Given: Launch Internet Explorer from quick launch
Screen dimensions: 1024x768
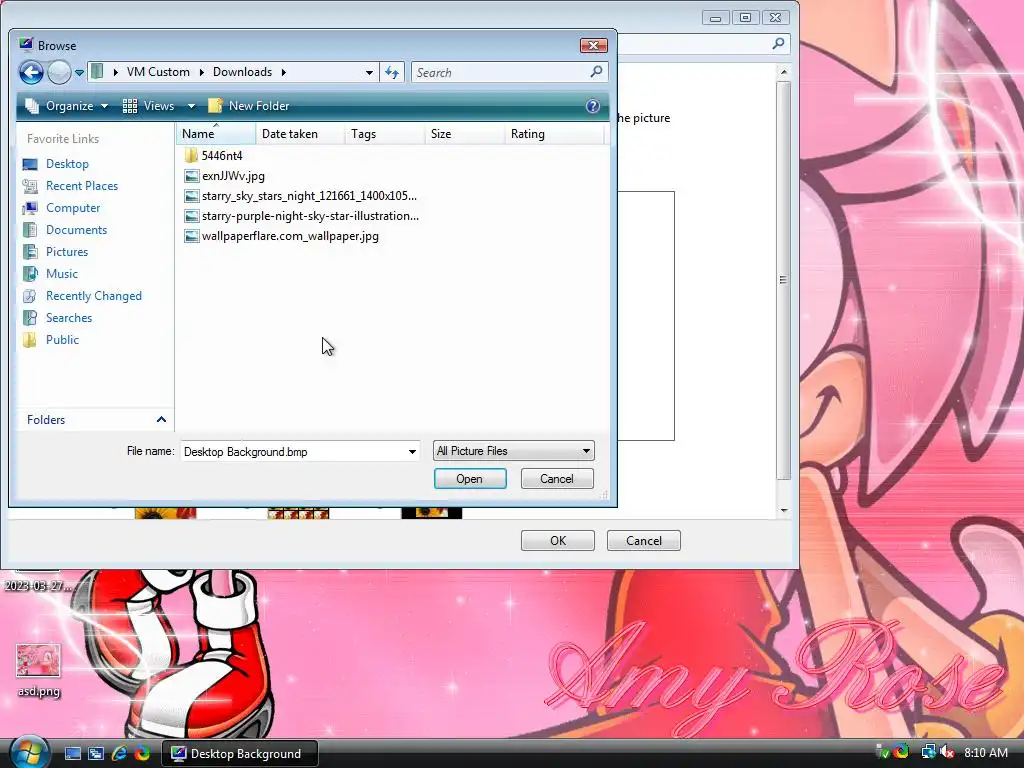Looking at the screenshot, I should pyautogui.click(x=119, y=753).
